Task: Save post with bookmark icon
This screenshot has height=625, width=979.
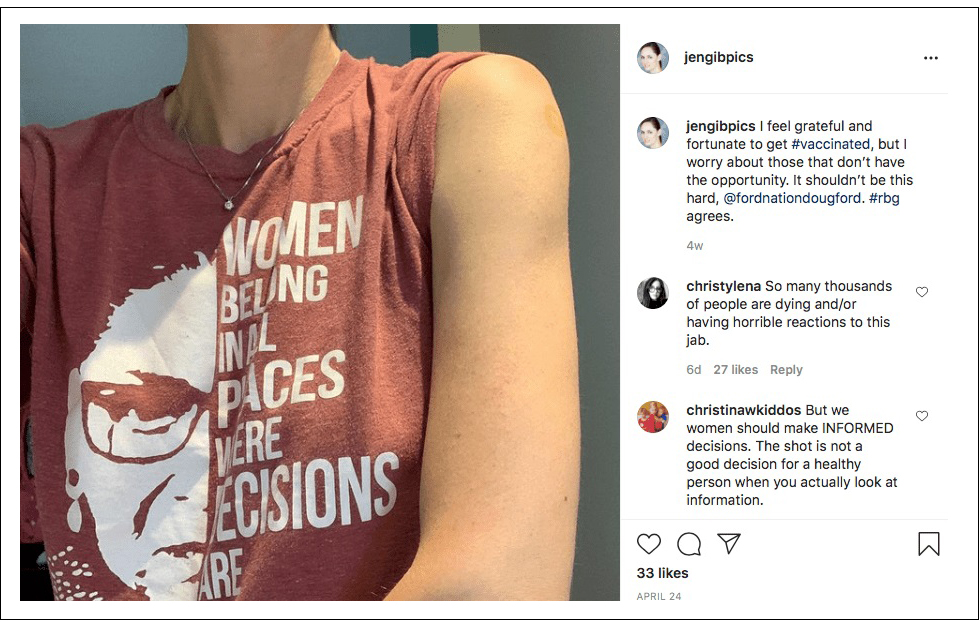Action: point(929,544)
